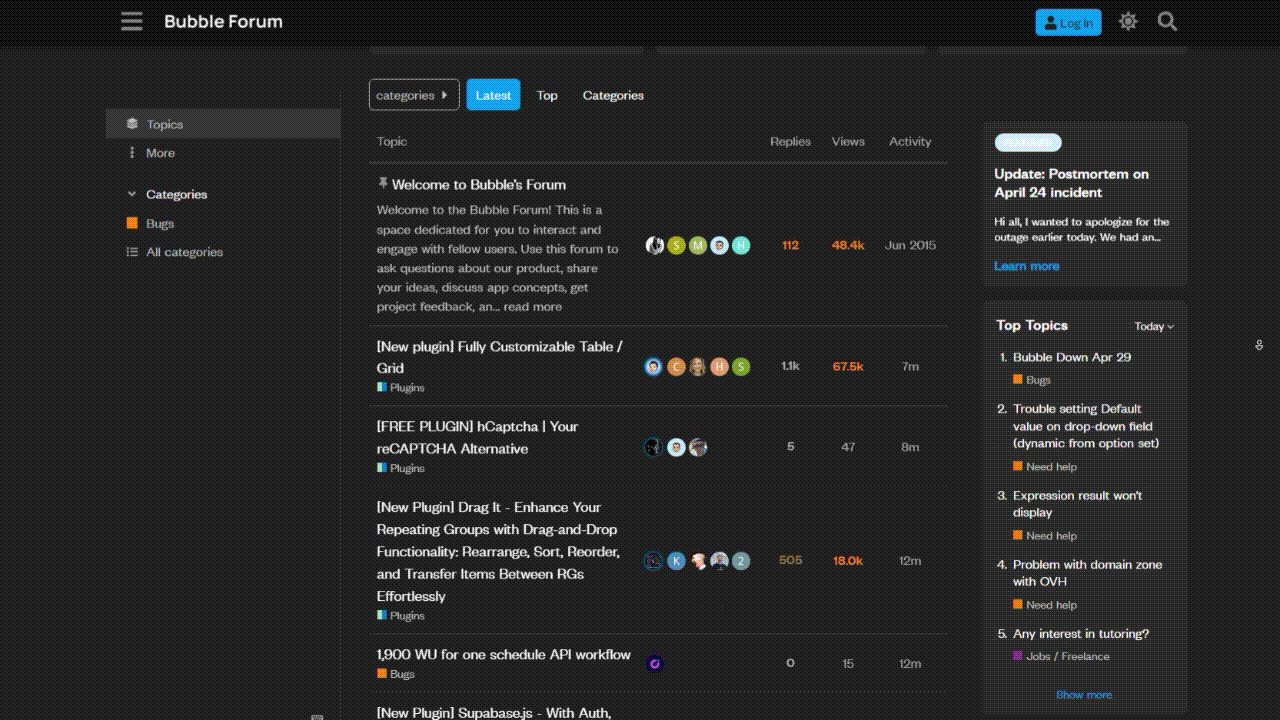The height and width of the screenshot is (720, 1280).
Task: Click the 2 avatar in Drag It row
Action: click(741, 561)
